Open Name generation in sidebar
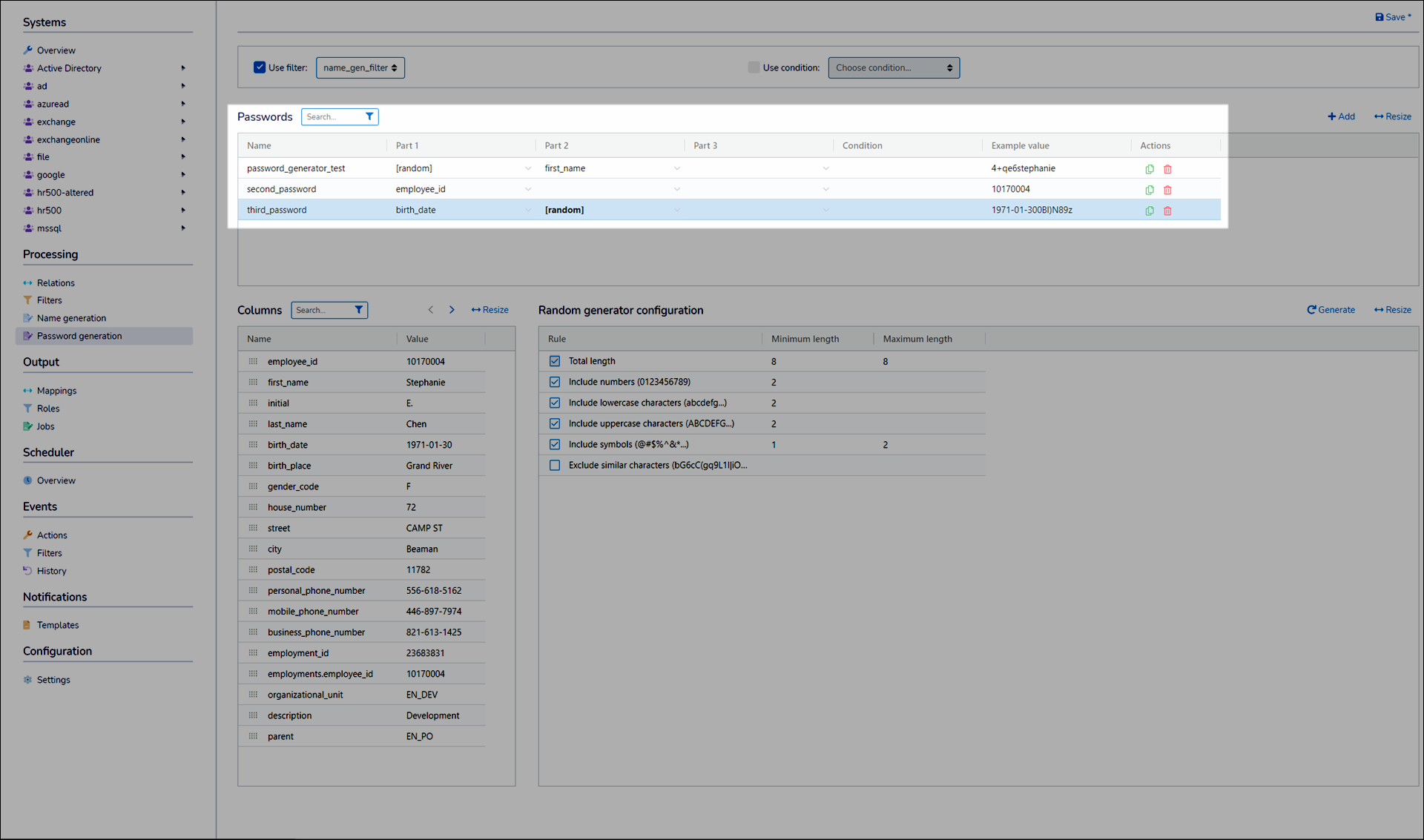The image size is (1424, 840). 71,318
